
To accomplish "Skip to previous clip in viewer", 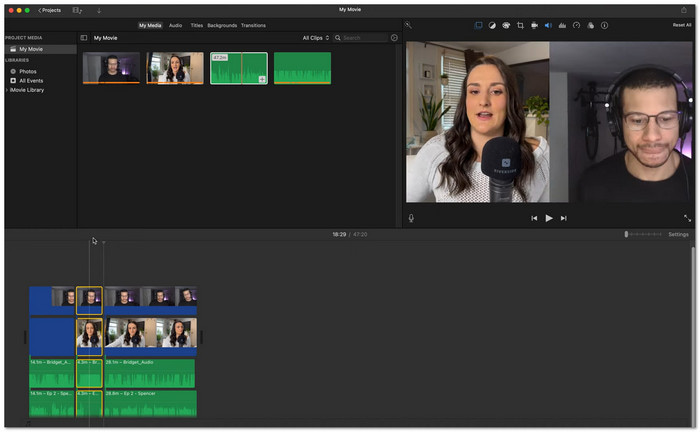I will [534, 218].
